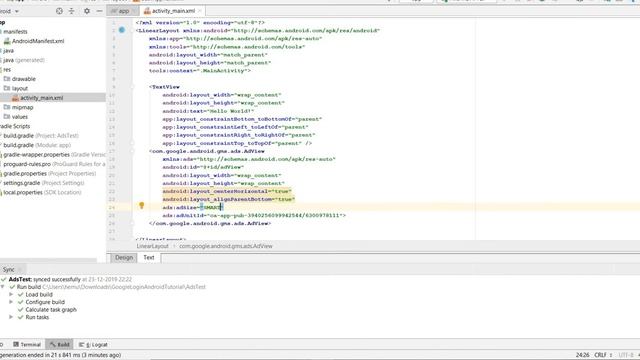Open build.gradle (Project: AdsTest)
Image resolution: width=640 pixels, height=360 pixels.
[41, 136]
